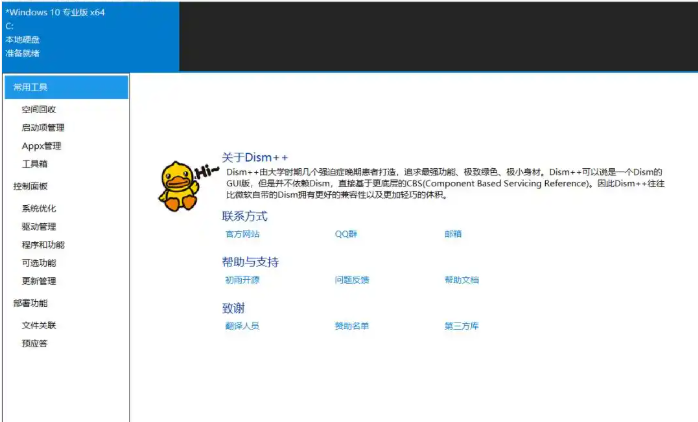The image size is (698, 422).
Task: Select 预应答 in the sidebar
Action: [35, 343]
